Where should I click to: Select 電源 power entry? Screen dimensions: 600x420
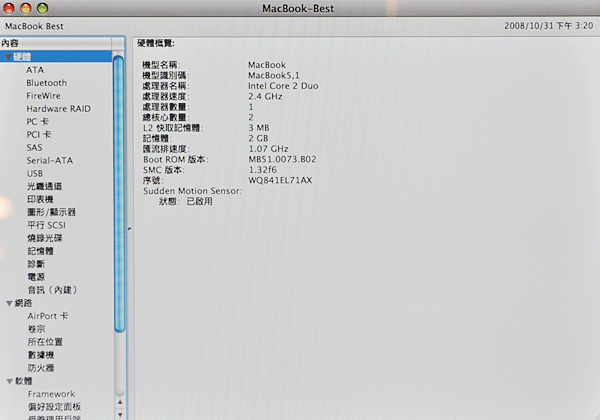pos(36,277)
